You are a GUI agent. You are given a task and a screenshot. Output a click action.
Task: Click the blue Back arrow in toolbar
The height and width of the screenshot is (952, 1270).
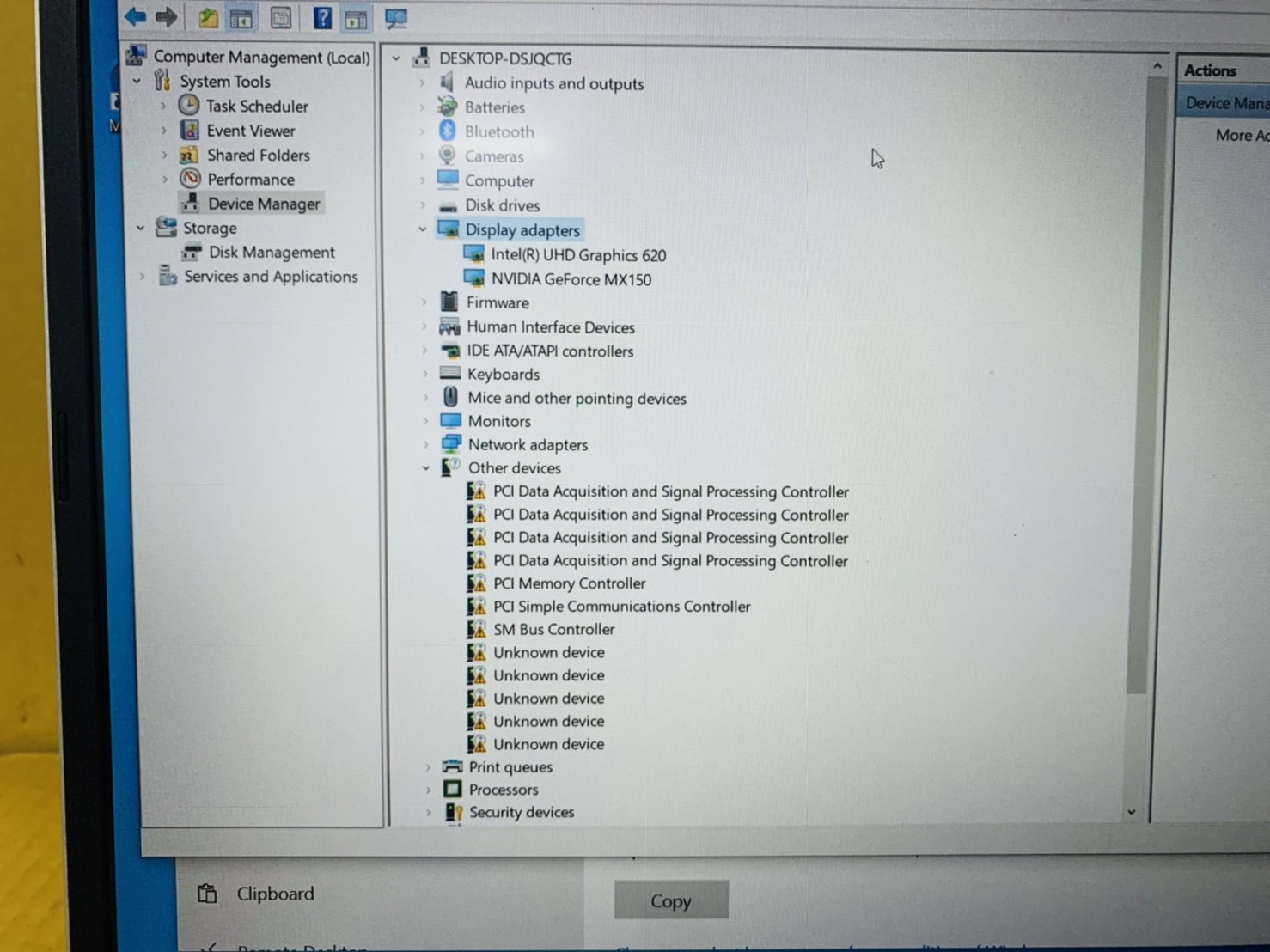click(x=136, y=16)
